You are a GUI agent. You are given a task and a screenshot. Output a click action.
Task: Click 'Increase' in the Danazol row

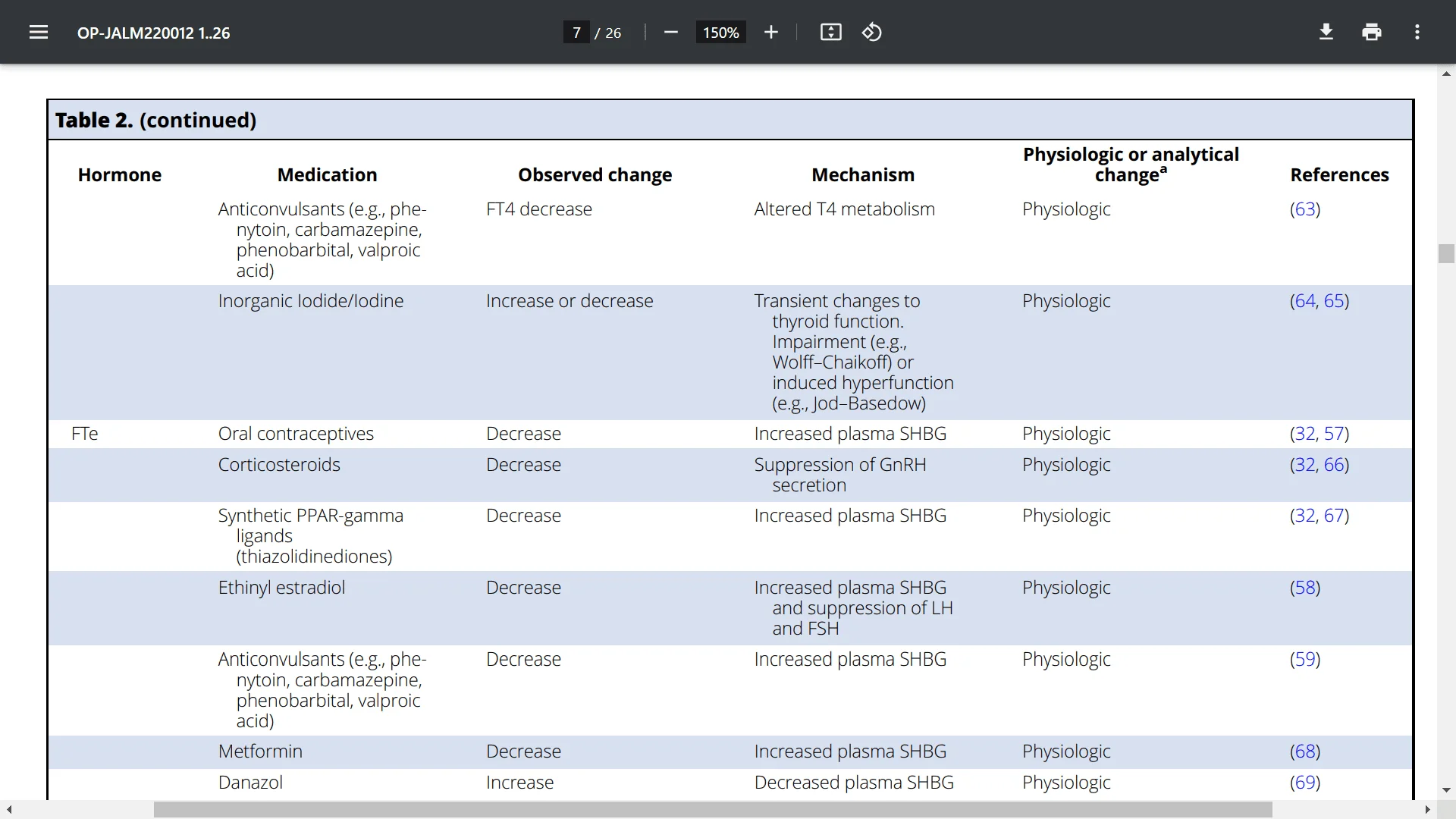(x=519, y=783)
